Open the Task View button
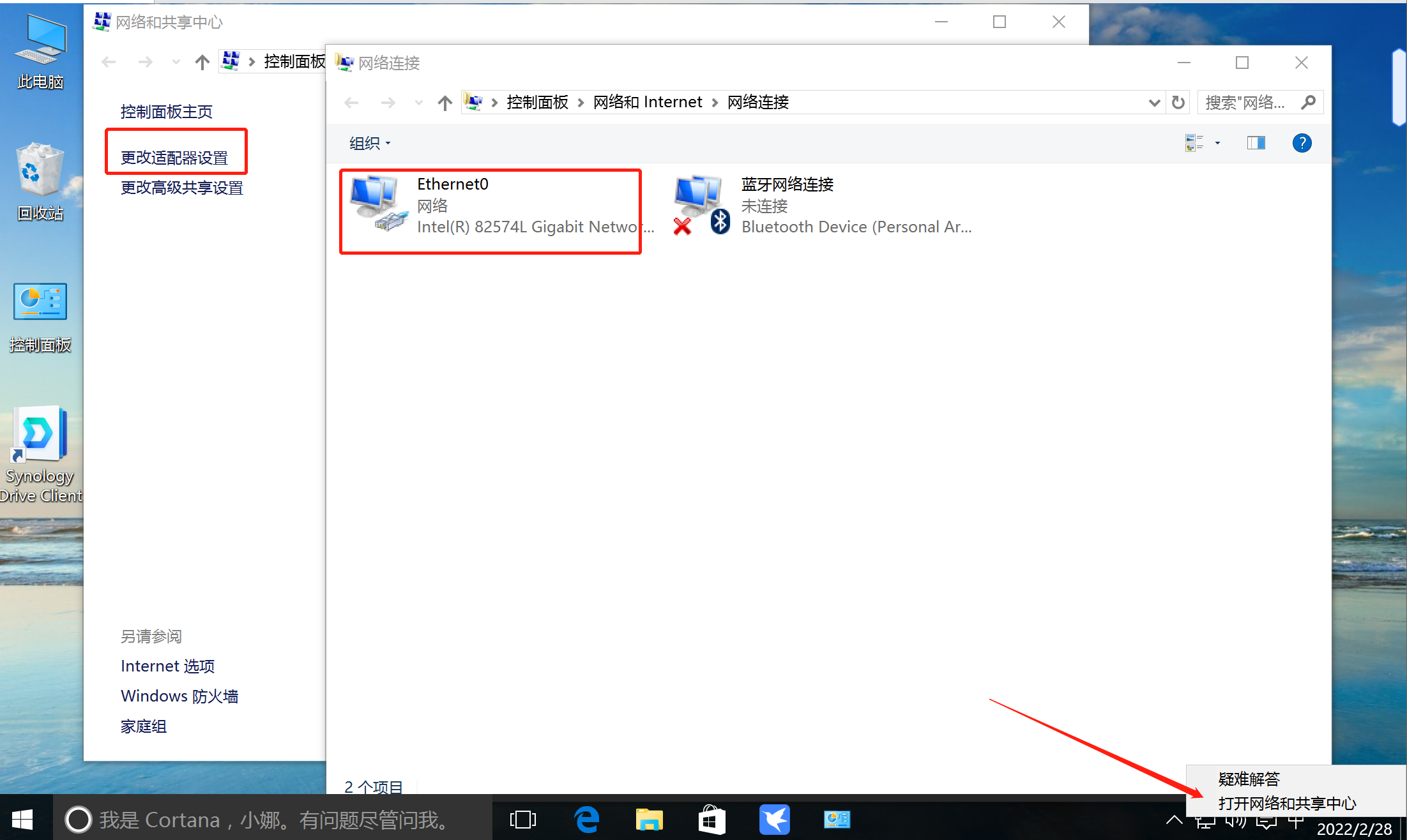Image resolution: width=1407 pixels, height=840 pixels. tap(522, 820)
